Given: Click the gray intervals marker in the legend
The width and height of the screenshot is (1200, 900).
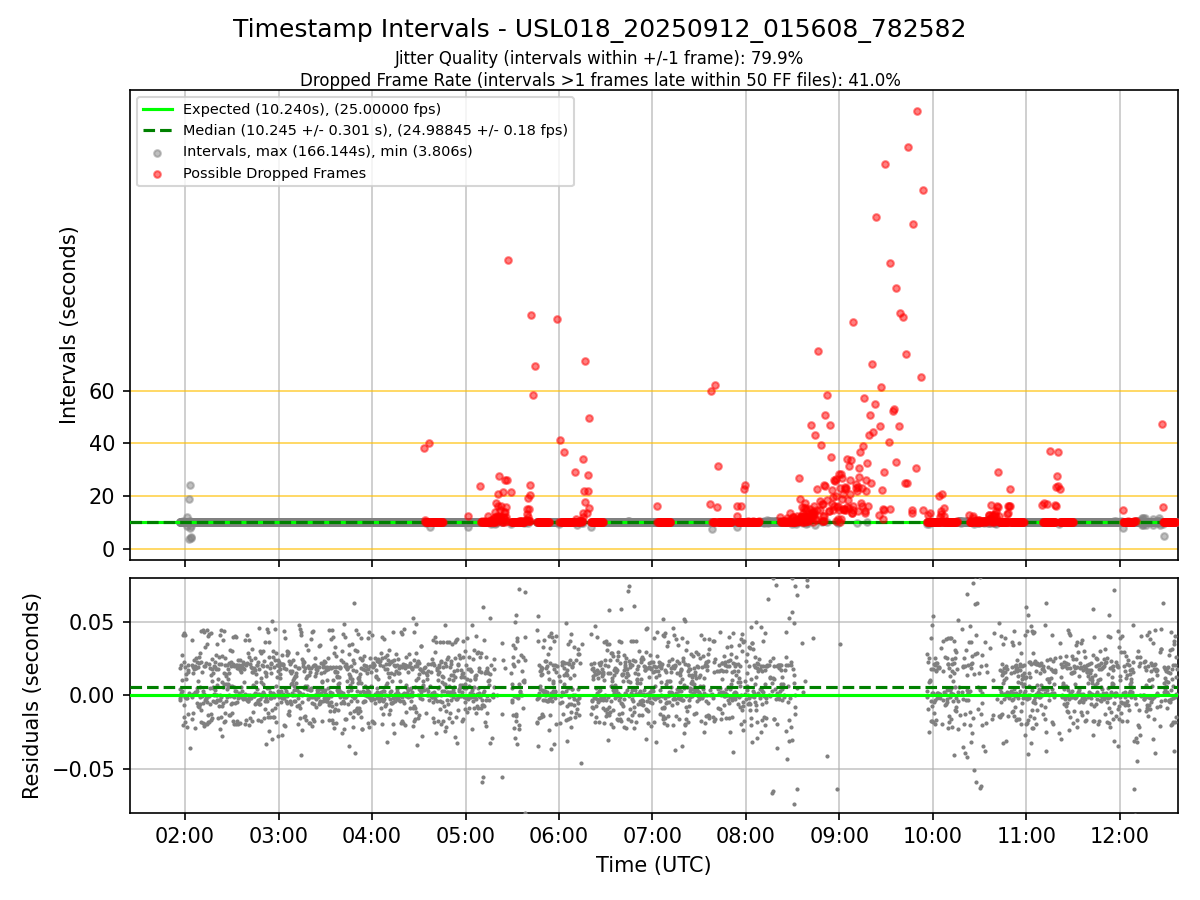Looking at the screenshot, I should pyautogui.click(x=157, y=152).
